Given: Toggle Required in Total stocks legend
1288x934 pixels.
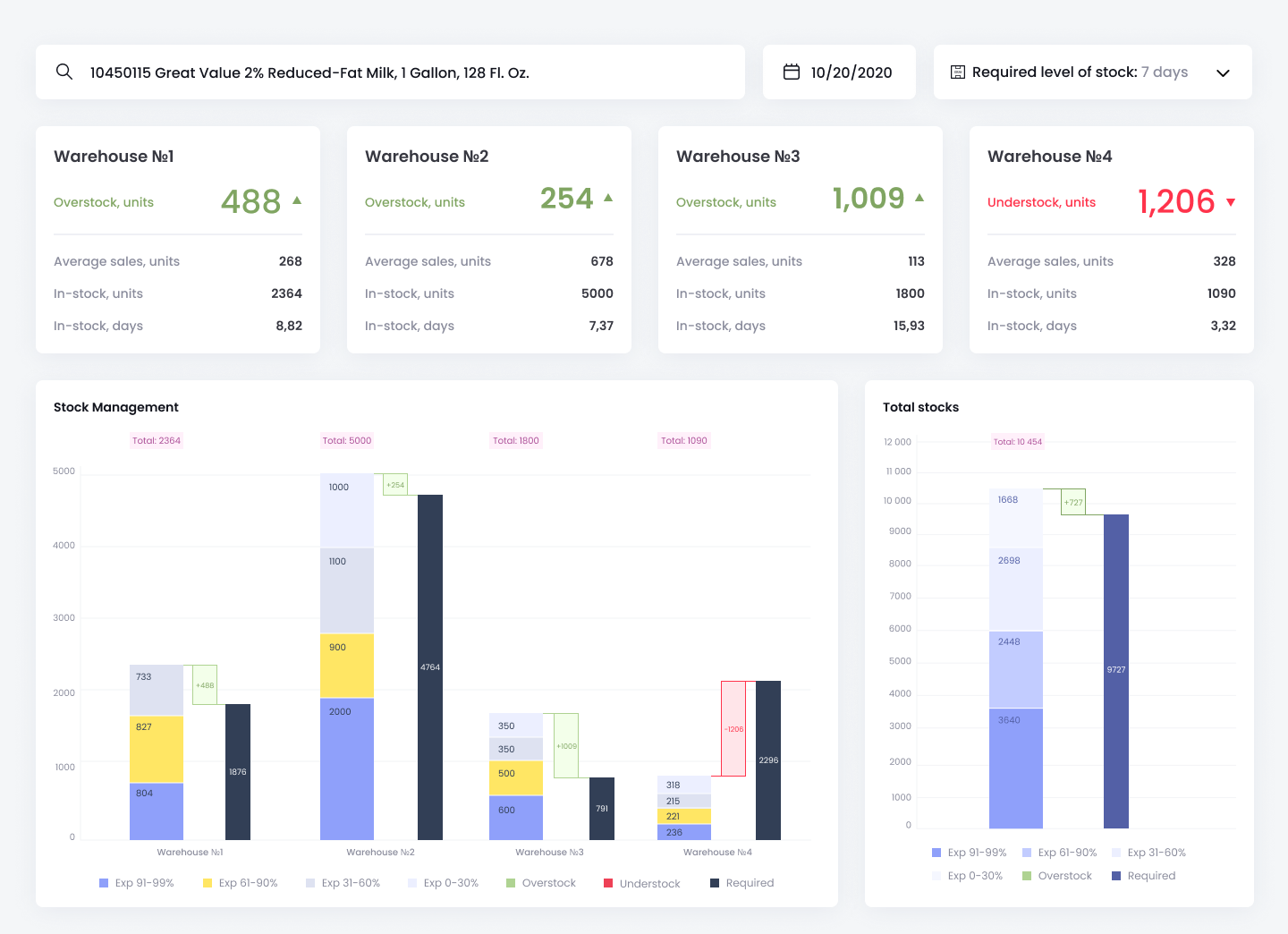Looking at the screenshot, I should click(x=1144, y=876).
